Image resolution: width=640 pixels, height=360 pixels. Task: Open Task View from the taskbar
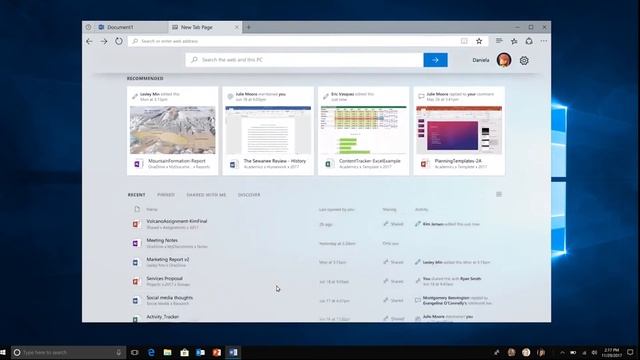[135, 352]
